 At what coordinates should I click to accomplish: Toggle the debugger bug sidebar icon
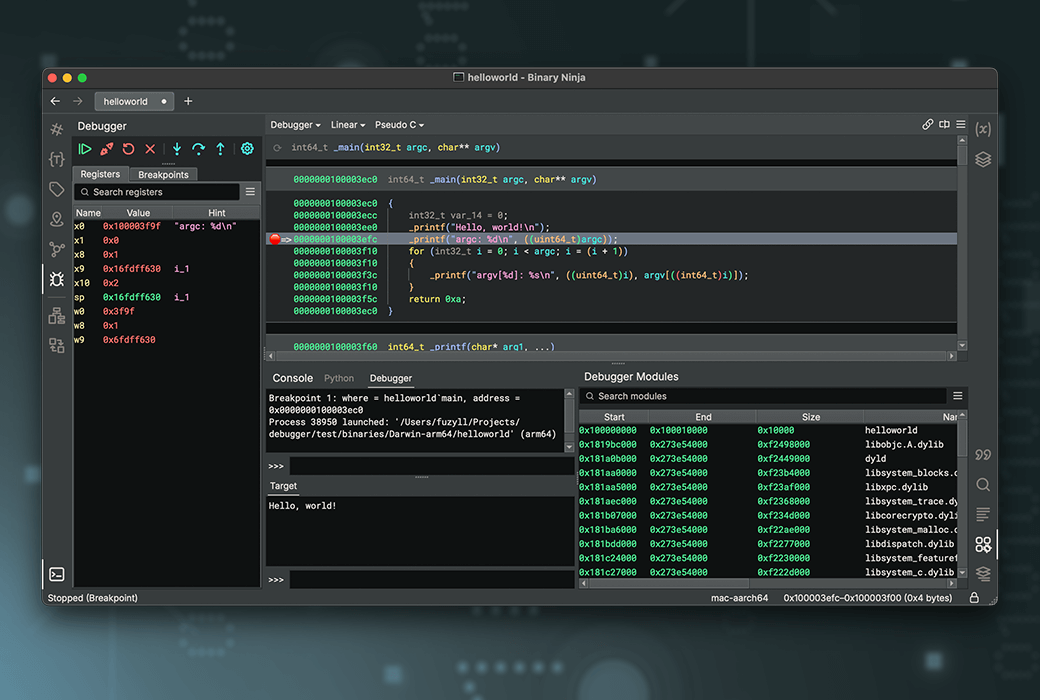click(57, 280)
